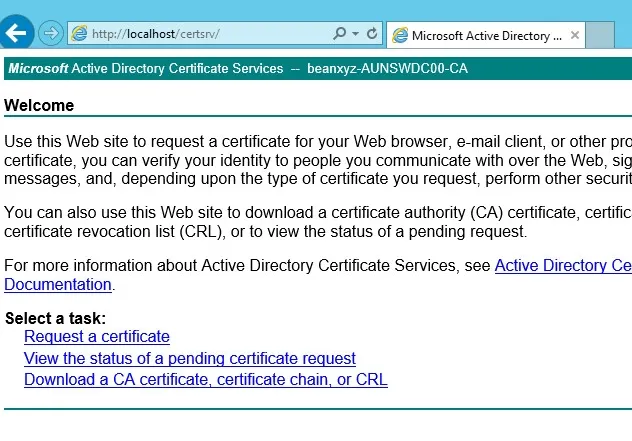Open the Request a certificate link

[97, 337]
